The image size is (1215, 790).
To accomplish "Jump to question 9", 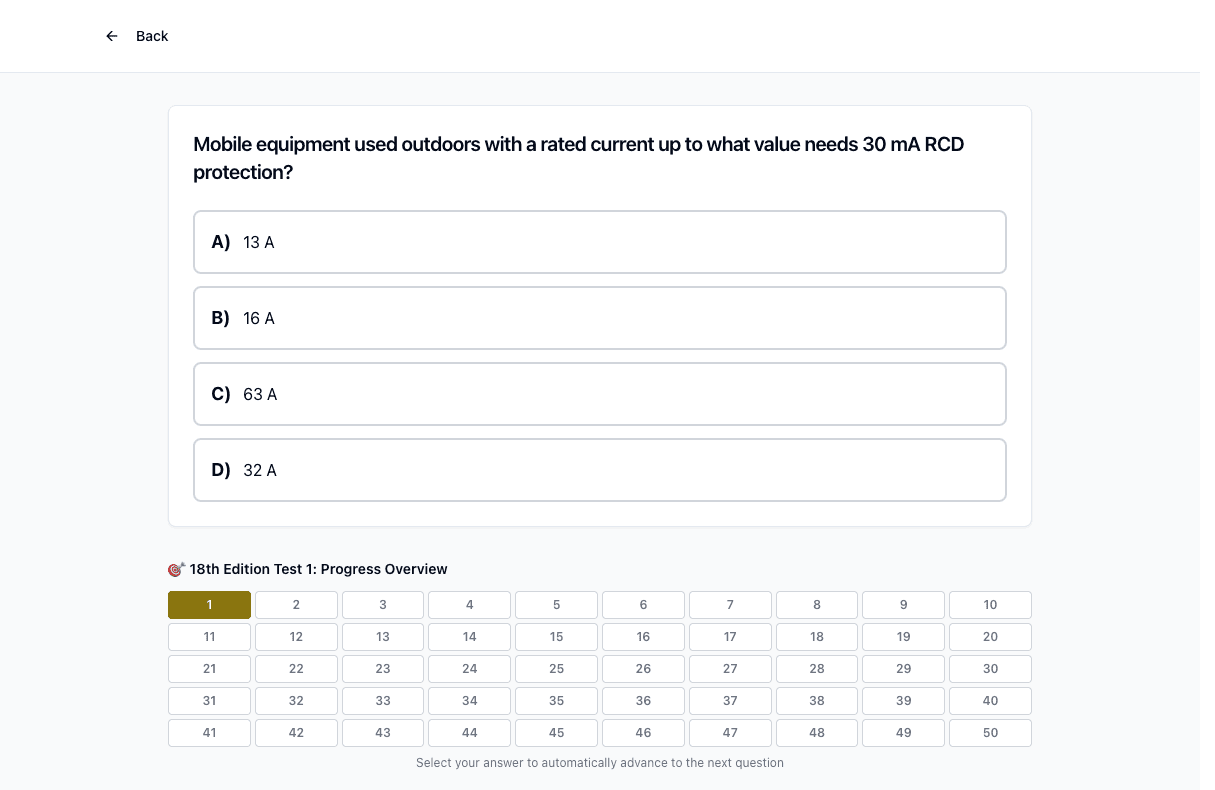I will click(904, 605).
